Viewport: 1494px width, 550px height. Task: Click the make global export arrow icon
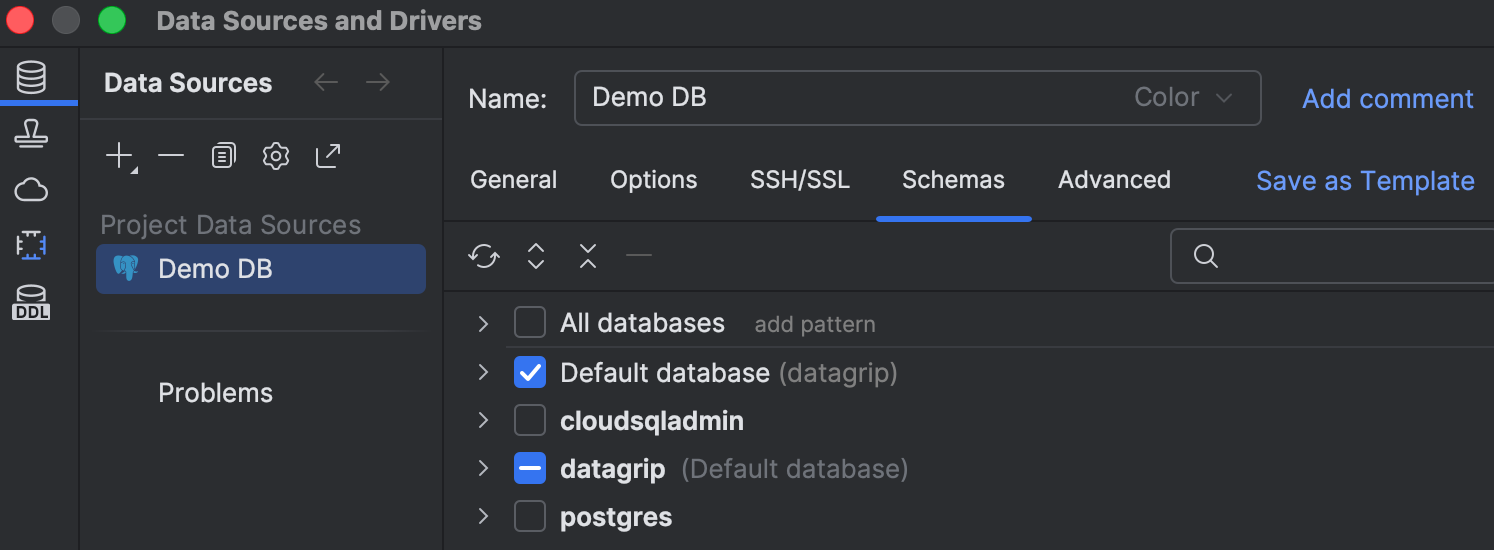328,156
